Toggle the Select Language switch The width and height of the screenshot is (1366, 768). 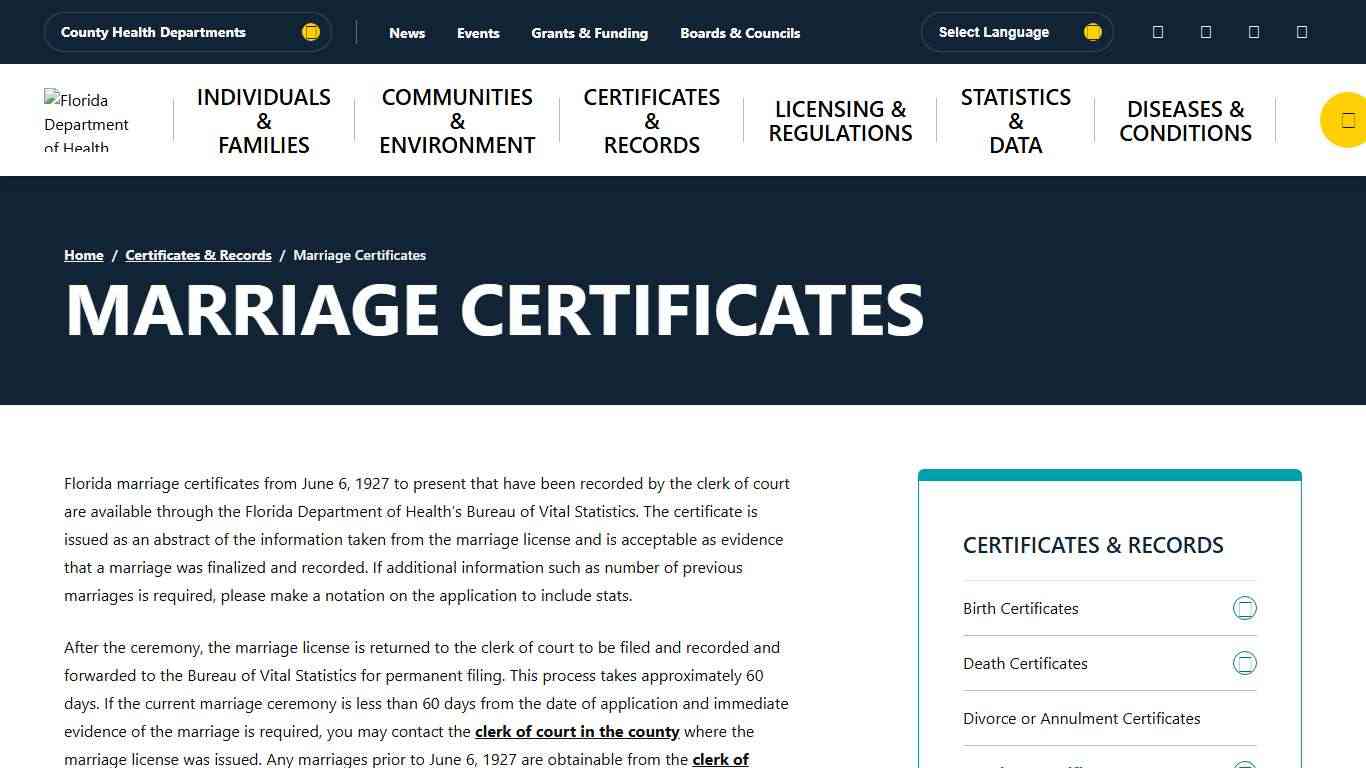pyautogui.click(x=1092, y=31)
